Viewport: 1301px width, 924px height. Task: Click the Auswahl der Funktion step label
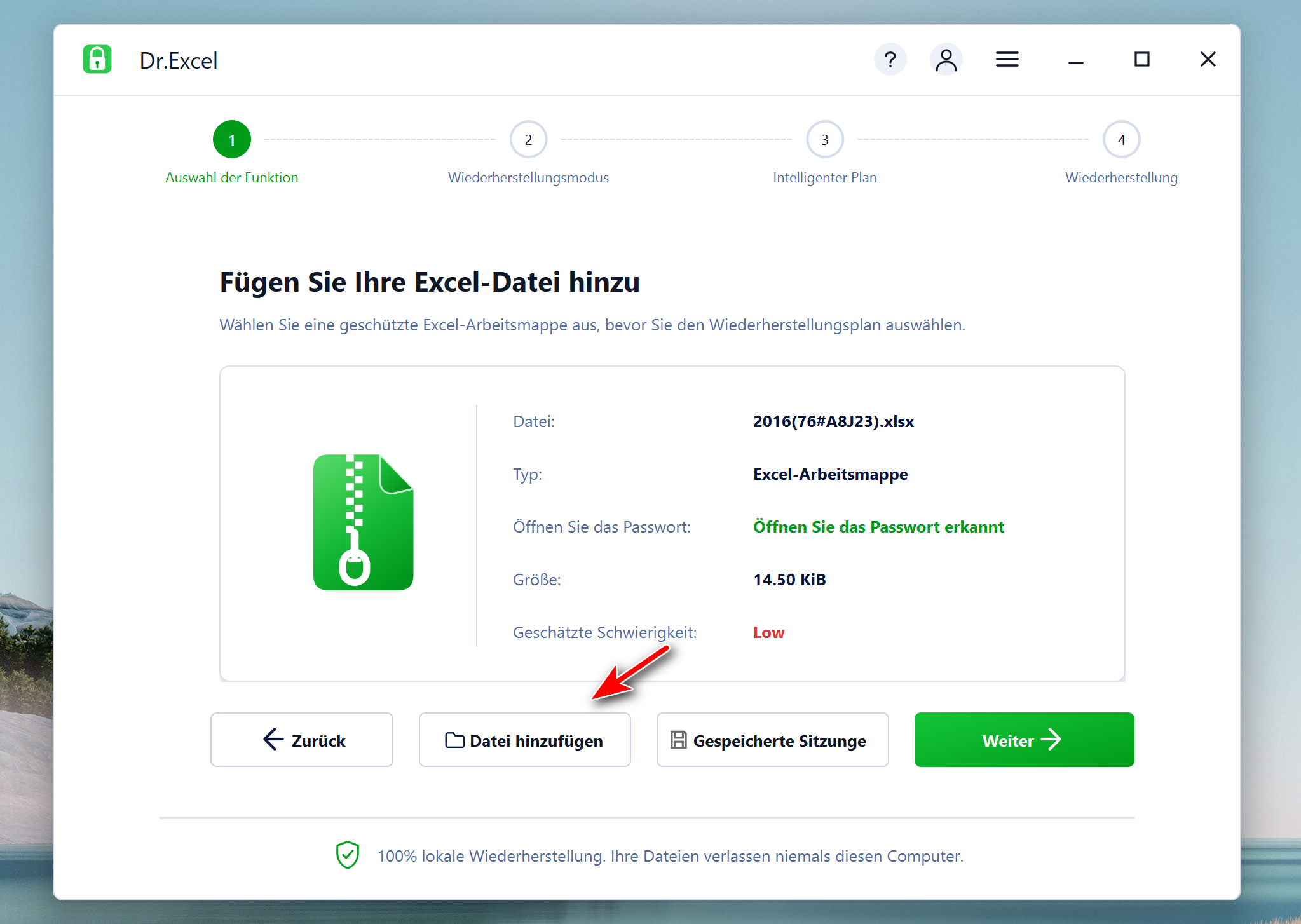pyautogui.click(x=232, y=177)
